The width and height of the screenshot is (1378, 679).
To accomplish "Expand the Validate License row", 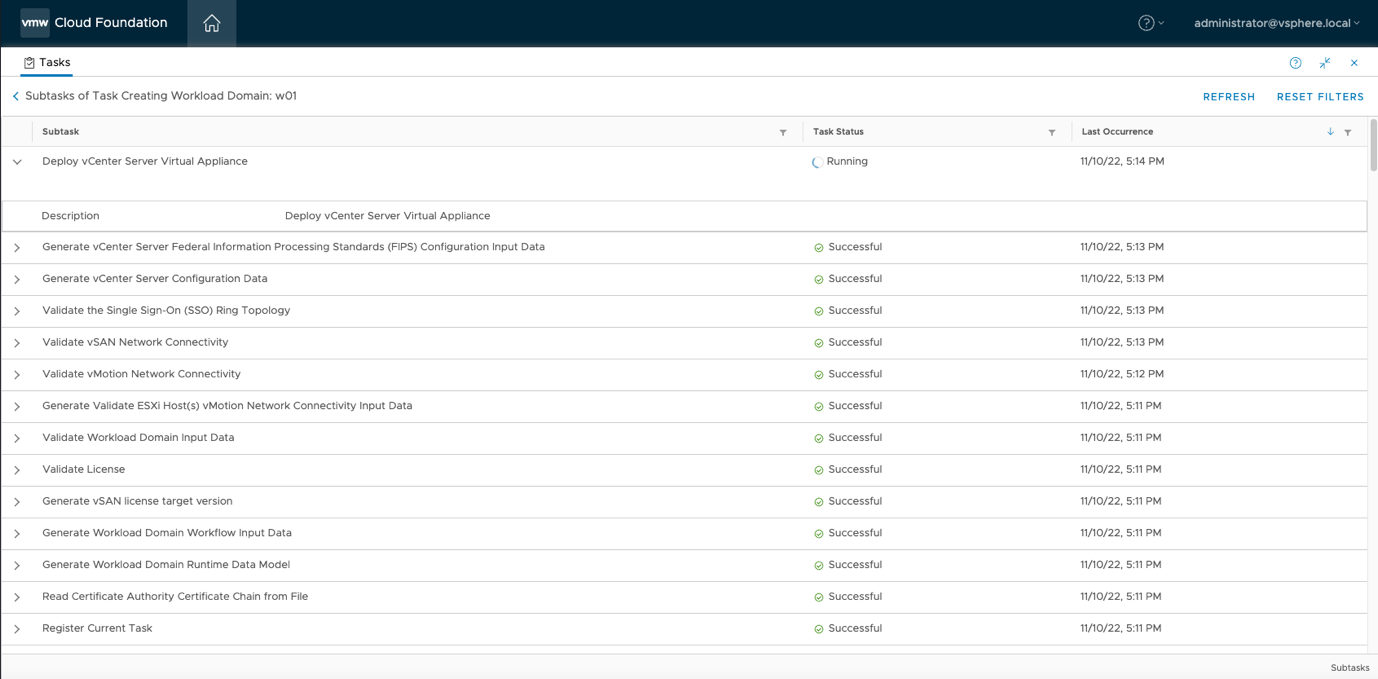I will [x=17, y=470].
